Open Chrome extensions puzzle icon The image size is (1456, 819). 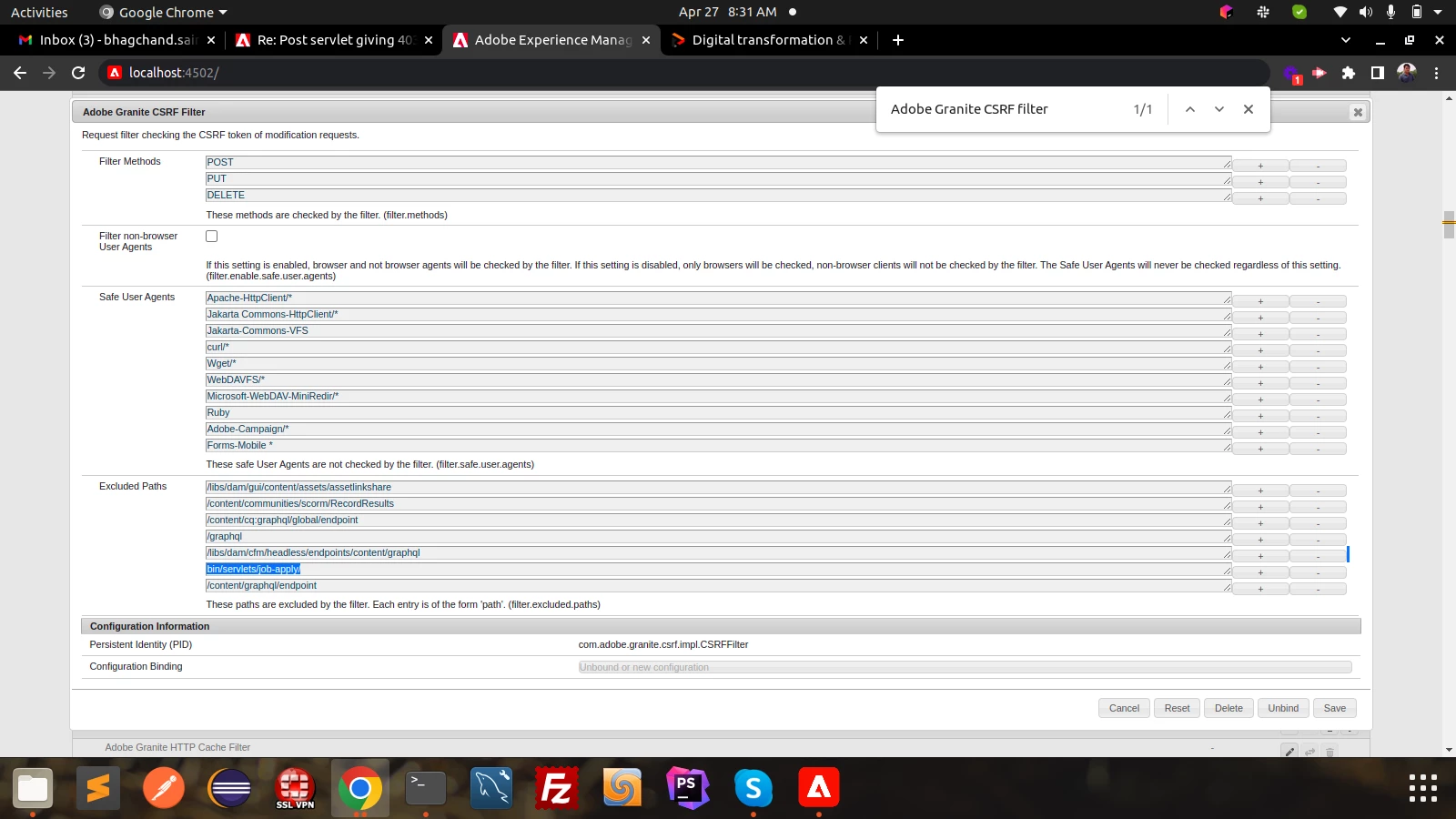click(1349, 73)
